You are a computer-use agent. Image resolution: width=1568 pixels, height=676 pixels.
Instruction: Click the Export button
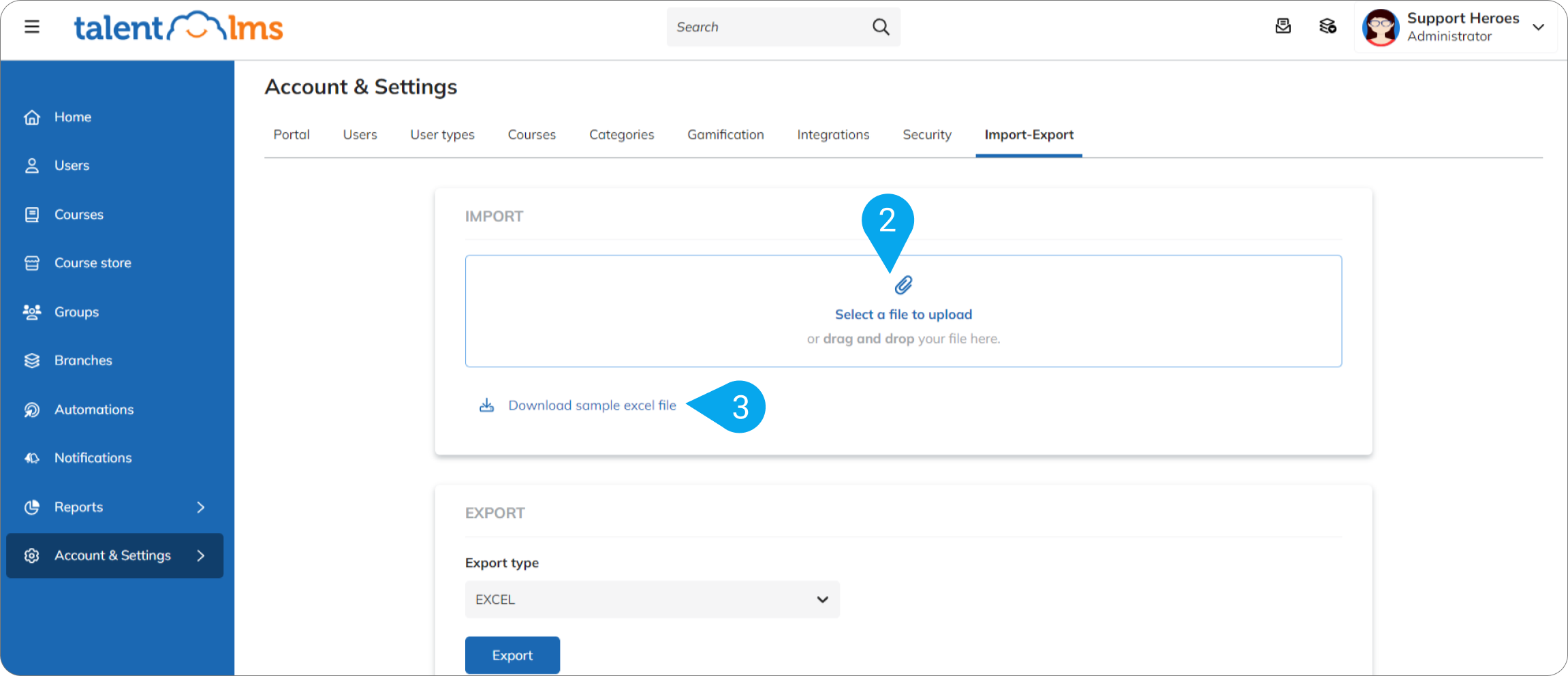coord(512,655)
